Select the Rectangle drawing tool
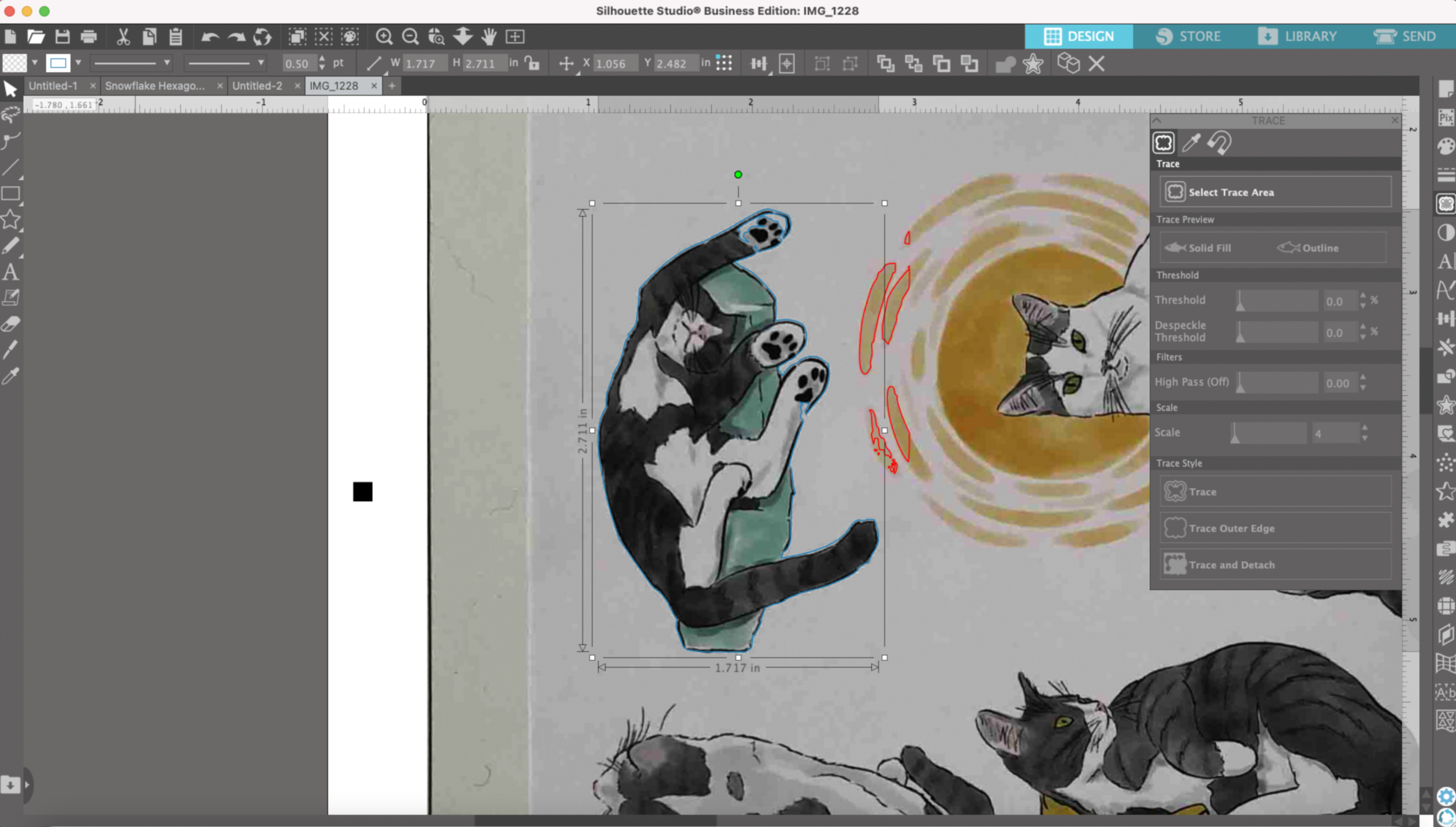 (10, 193)
